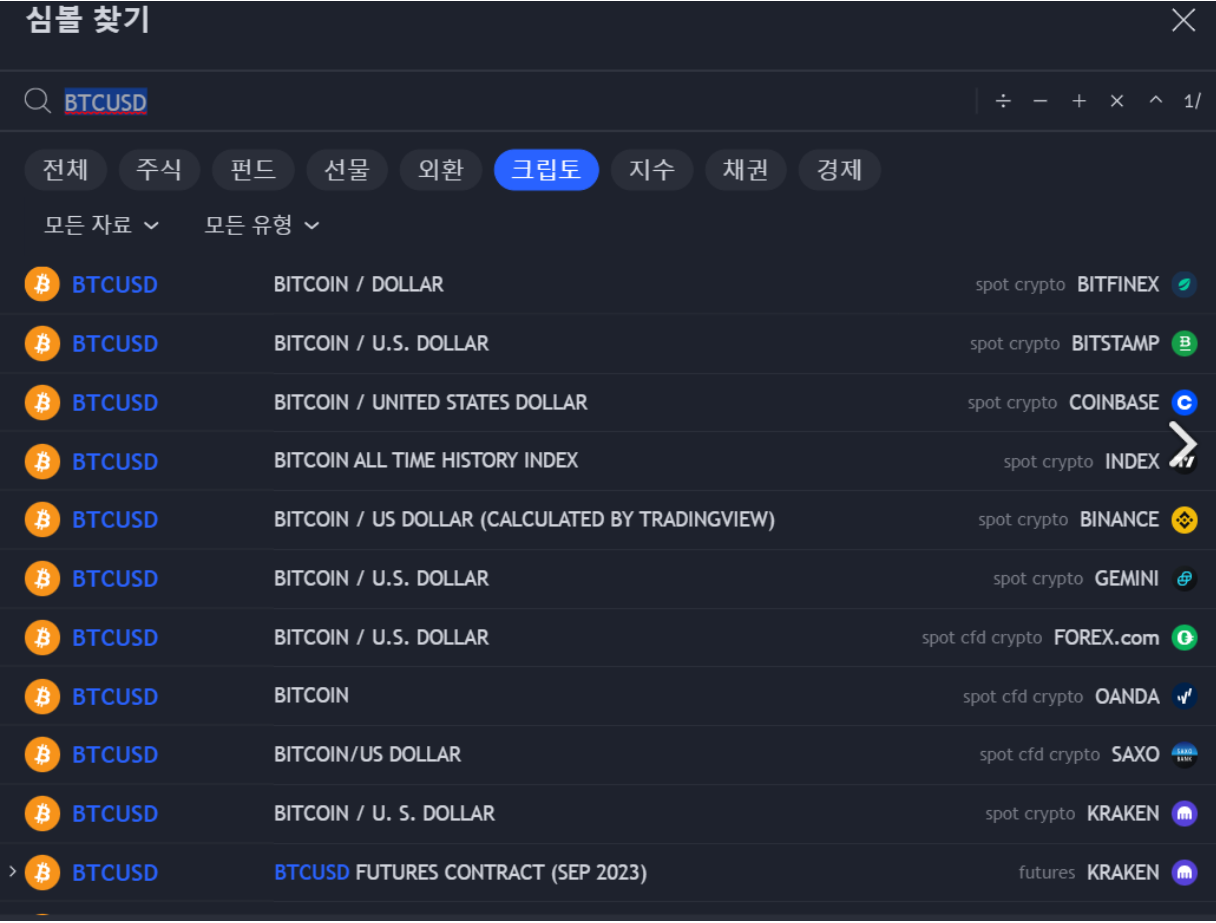Click 'BITCOIN / UNITED STATES DOLLAR' description

431,402
